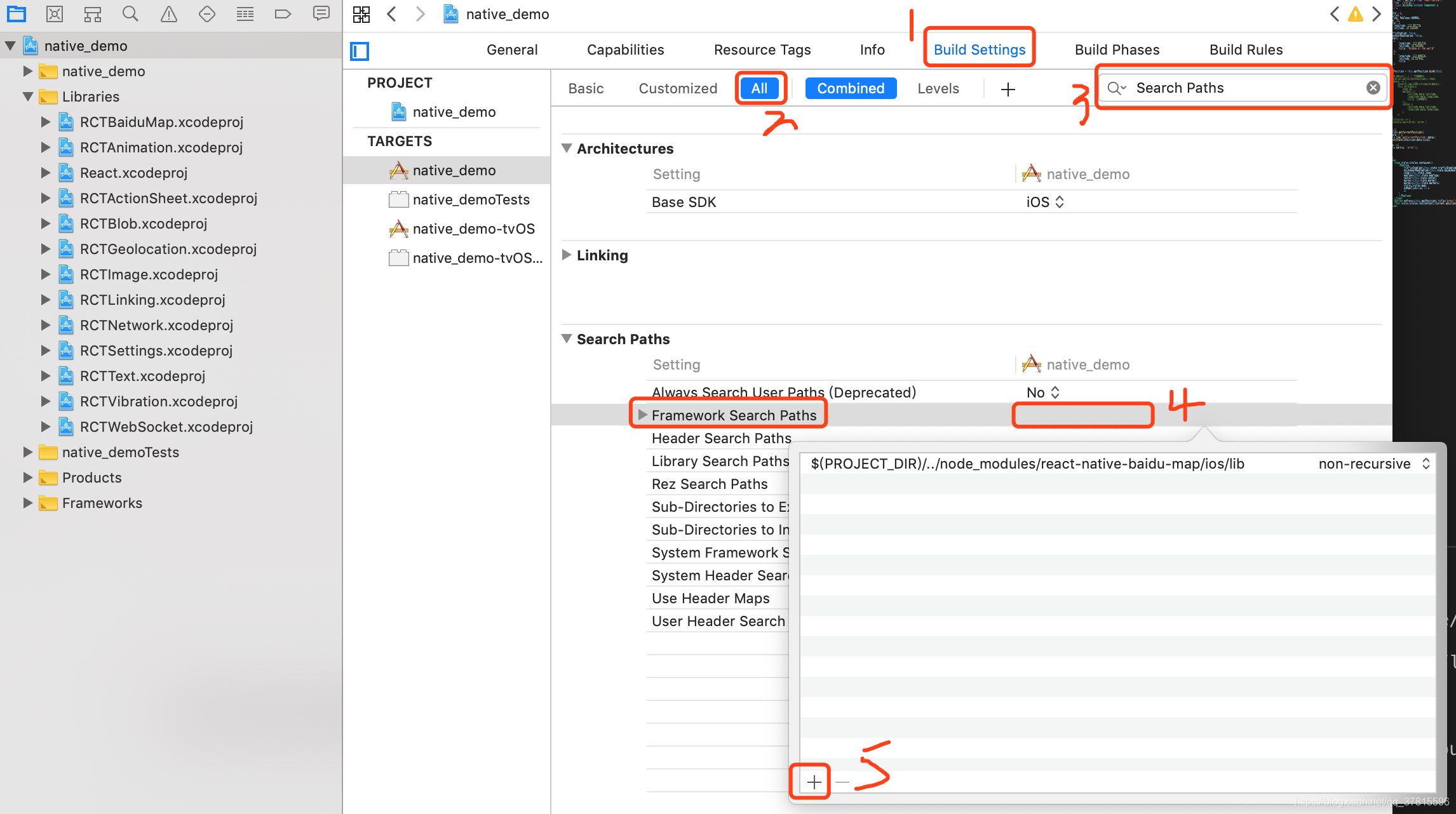
Task: Select the Rez Search Paths setting
Action: (710, 484)
